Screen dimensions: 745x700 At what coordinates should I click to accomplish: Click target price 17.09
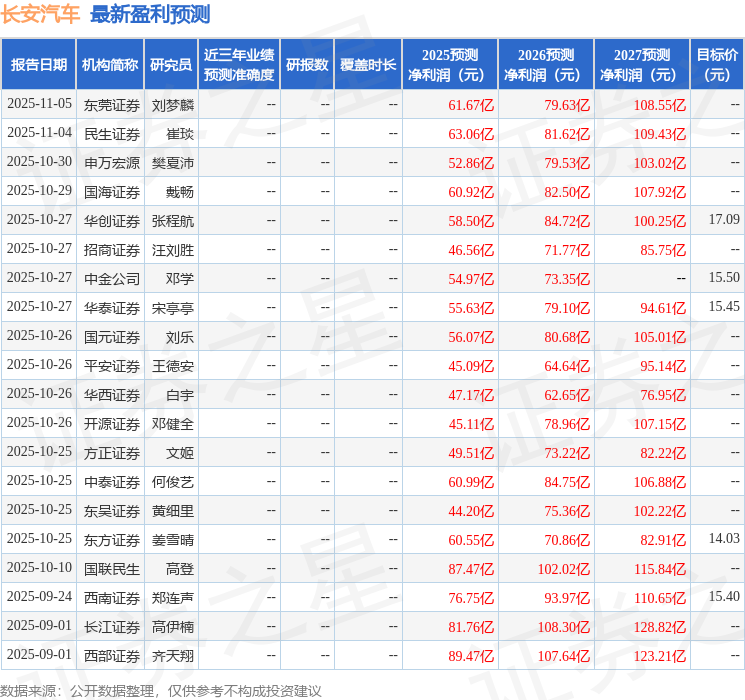[724, 219]
